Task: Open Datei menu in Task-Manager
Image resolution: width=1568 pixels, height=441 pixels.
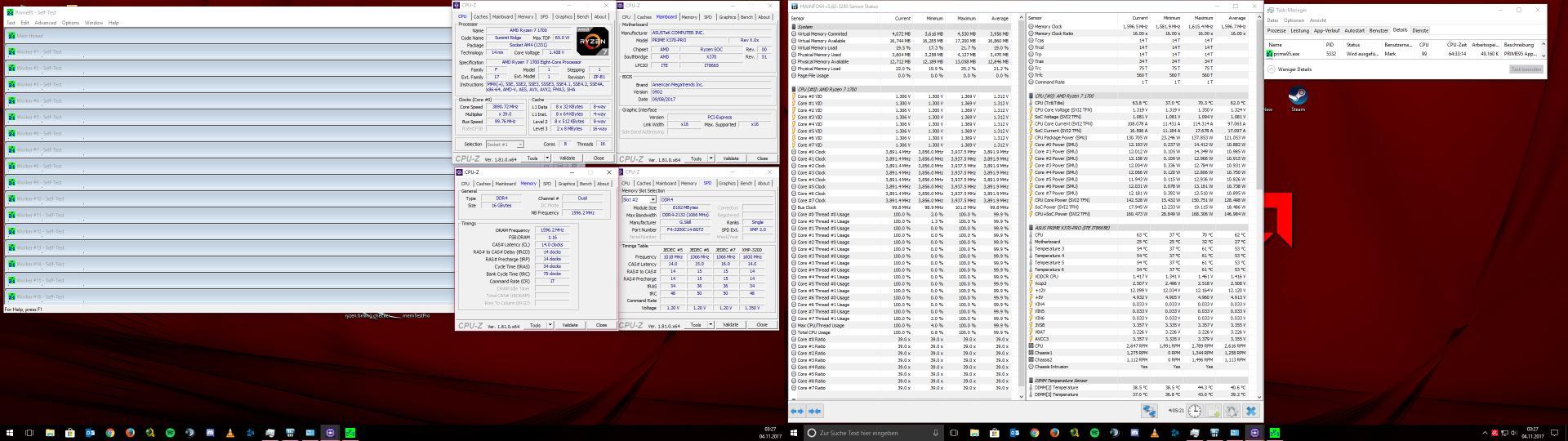Action: point(1273,20)
